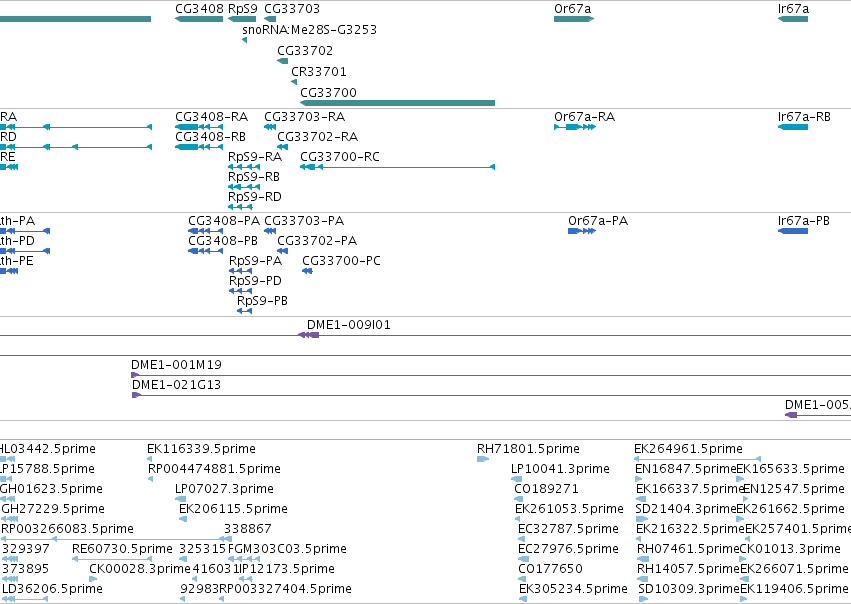851x604 pixels.
Task: Select the RH71801.5prime arrow glyph
Action: (483, 459)
